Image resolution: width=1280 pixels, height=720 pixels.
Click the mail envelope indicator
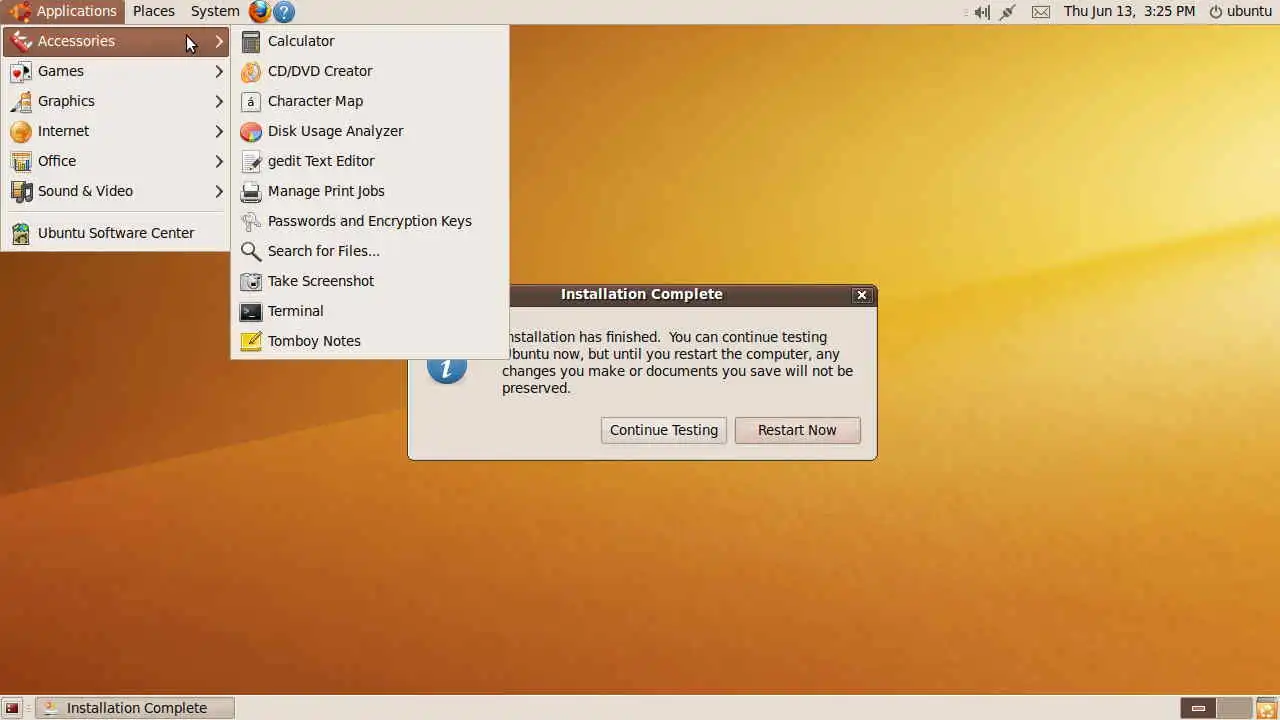1041,12
